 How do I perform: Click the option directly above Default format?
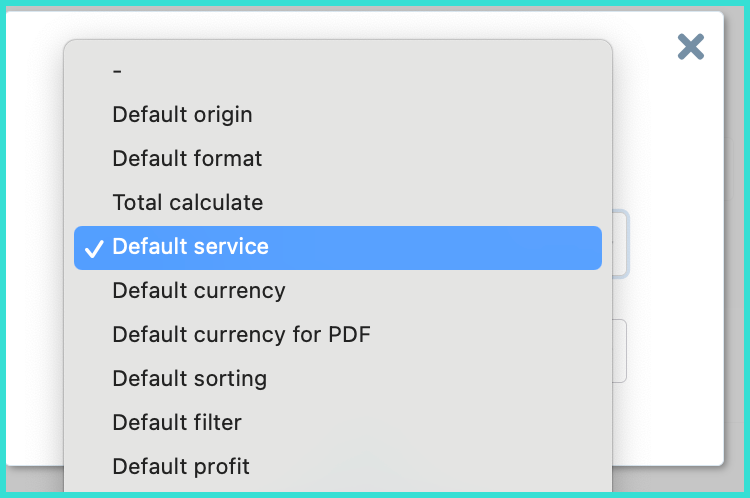tap(182, 115)
